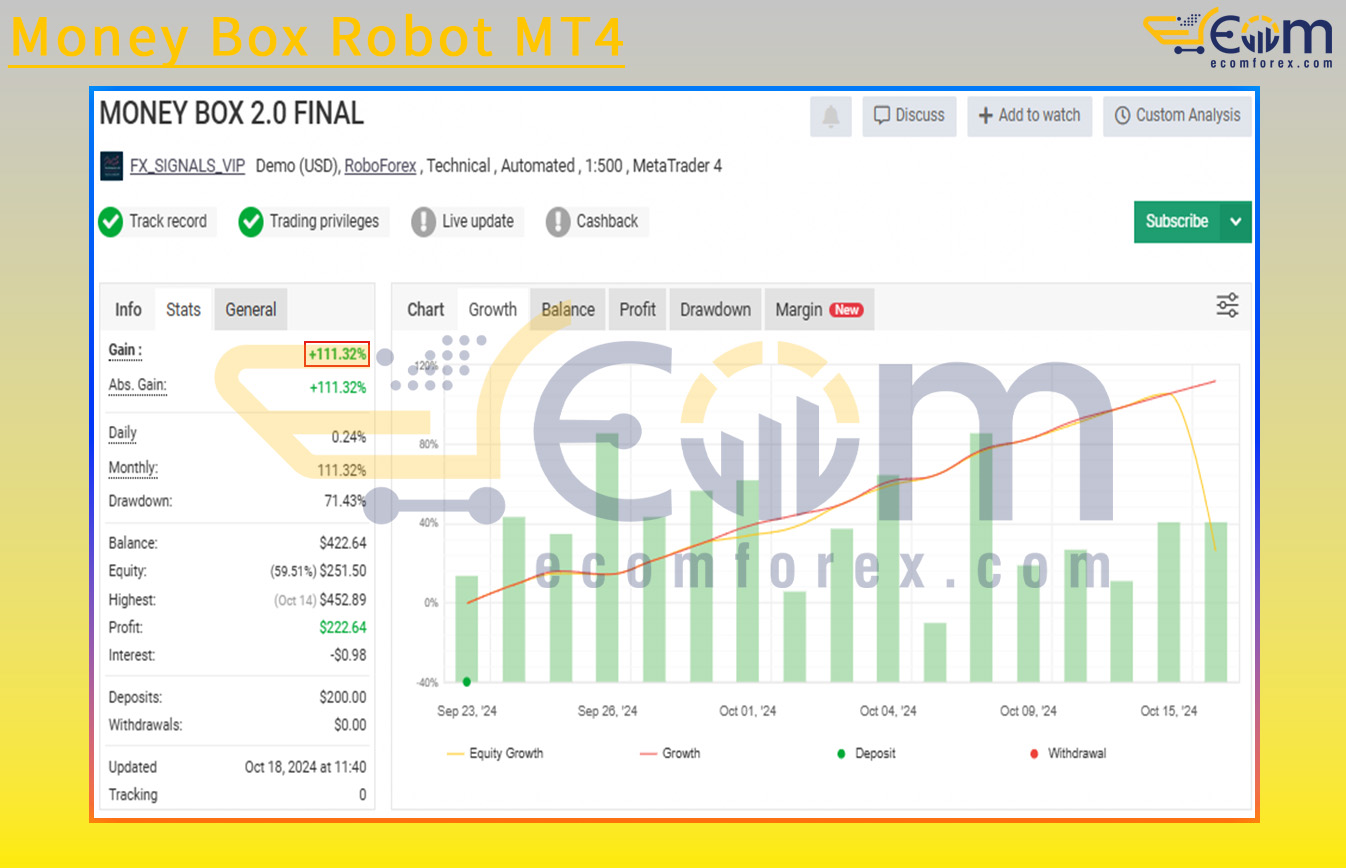Image resolution: width=1346 pixels, height=868 pixels.
Task: Open the Profit chart tab
Action: (637, 310)
